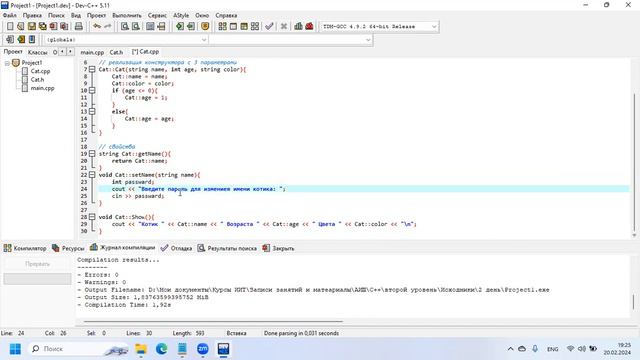Click the orange shield toolbar icon
640x360 pixels.
(205, 27)
